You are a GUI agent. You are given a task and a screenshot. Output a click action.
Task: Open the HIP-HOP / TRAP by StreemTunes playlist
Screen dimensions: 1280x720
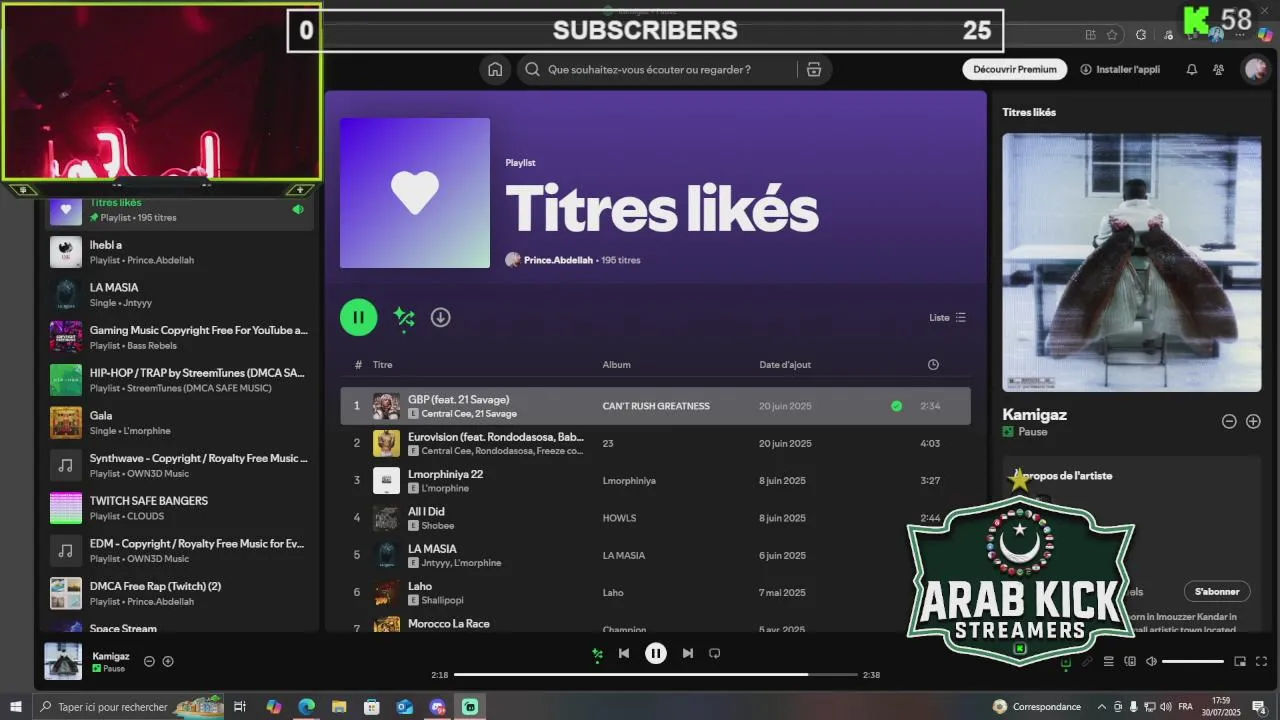click(180, 380)
